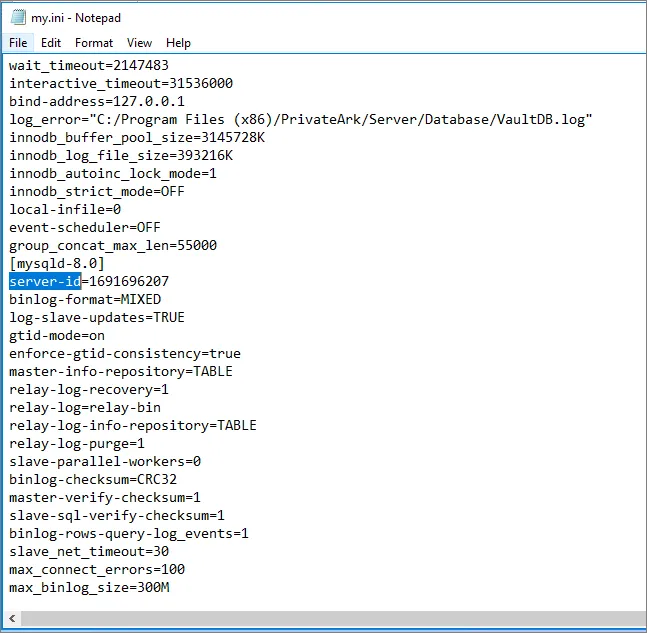Image resolution: width=647 pixels, height=633 pixels.
Task: Click the max_binlog_size=300M line
Action: tap(89, 587)
